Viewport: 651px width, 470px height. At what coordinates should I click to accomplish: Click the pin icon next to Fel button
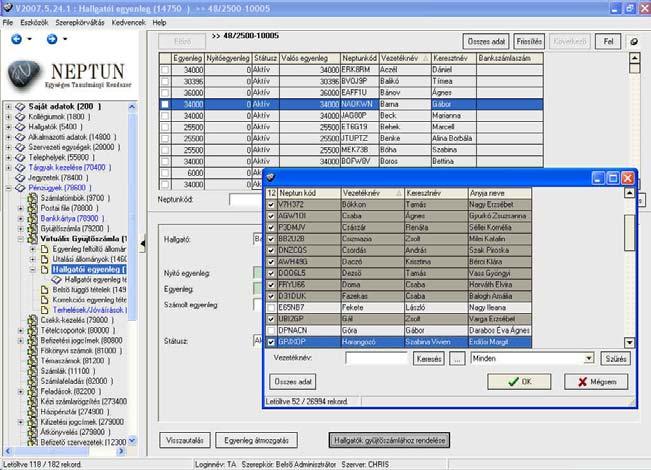[634, 42]
